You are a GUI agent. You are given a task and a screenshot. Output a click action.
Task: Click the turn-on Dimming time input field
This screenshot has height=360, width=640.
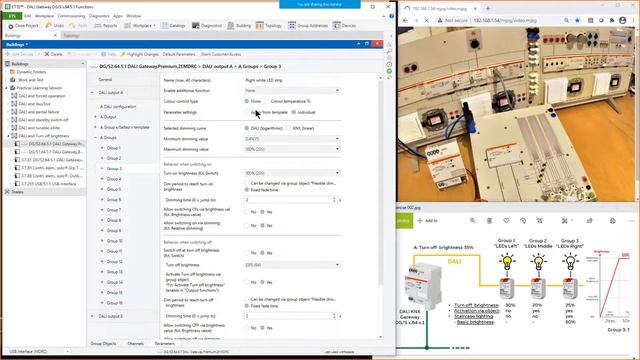pyautogui.click(x=288, y=200)
